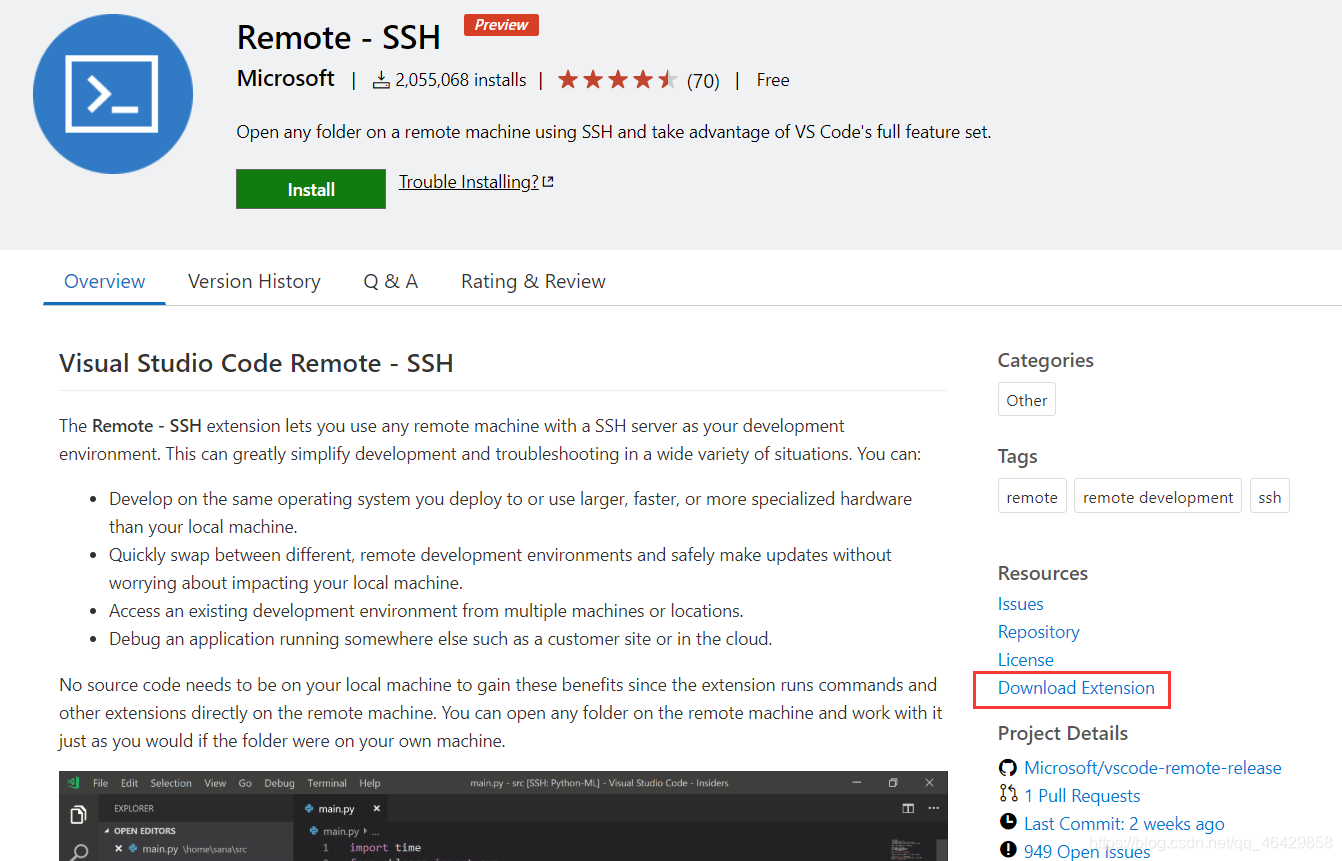Click the 2,055,068 installs text
The image size is (1342, 861).
461,80
